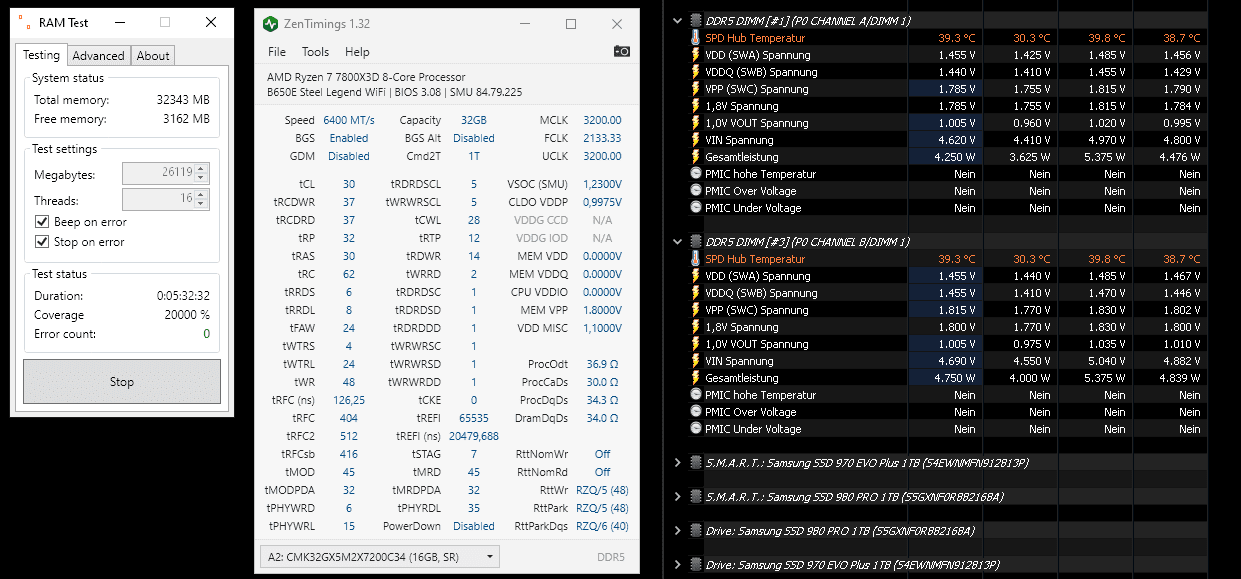Screen dimensions: 1241x579
Task: Click DIMM #3 Gesamtleistung bolt icon
Action: (x=695, y=378)
